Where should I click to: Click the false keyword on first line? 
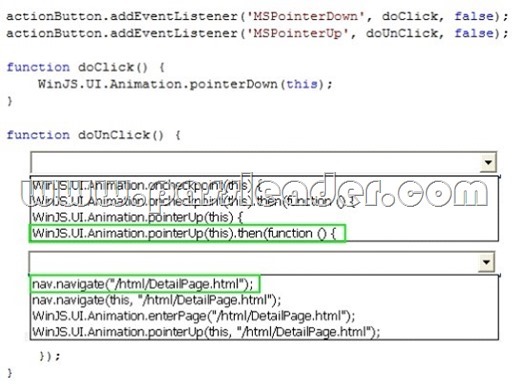(474, 16)
